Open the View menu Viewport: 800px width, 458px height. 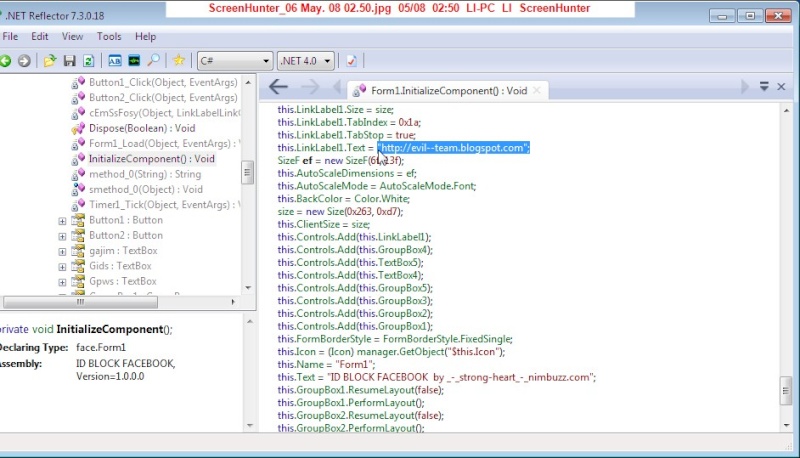72,36
